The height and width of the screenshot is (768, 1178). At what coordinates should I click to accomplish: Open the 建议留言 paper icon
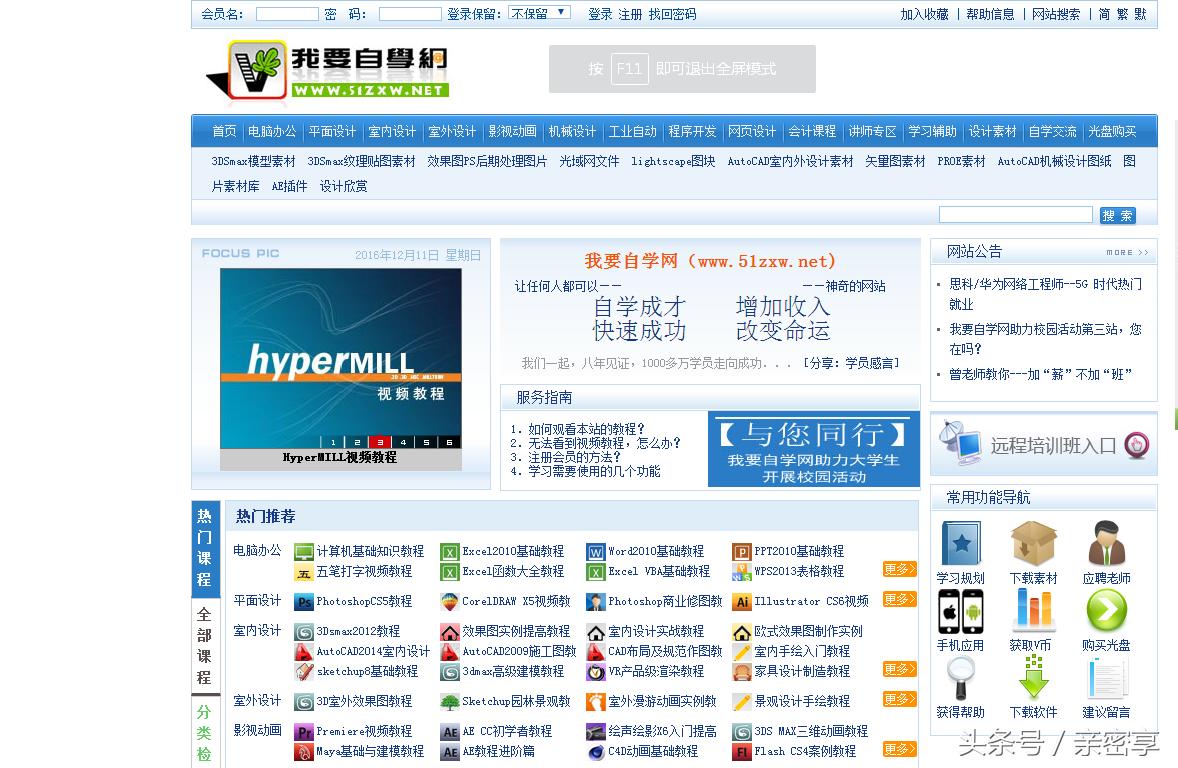pyautogui.click(x=1106, y=677)
